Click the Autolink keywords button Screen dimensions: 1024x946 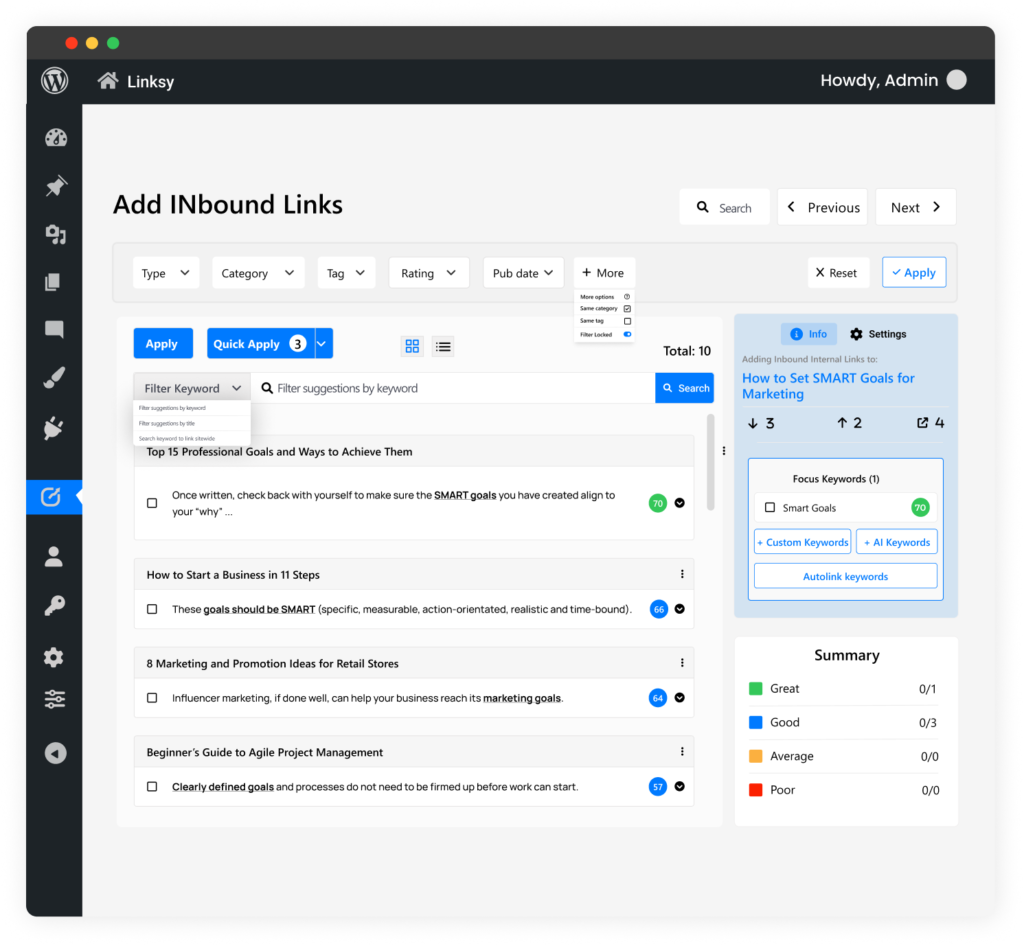point(846,576)
